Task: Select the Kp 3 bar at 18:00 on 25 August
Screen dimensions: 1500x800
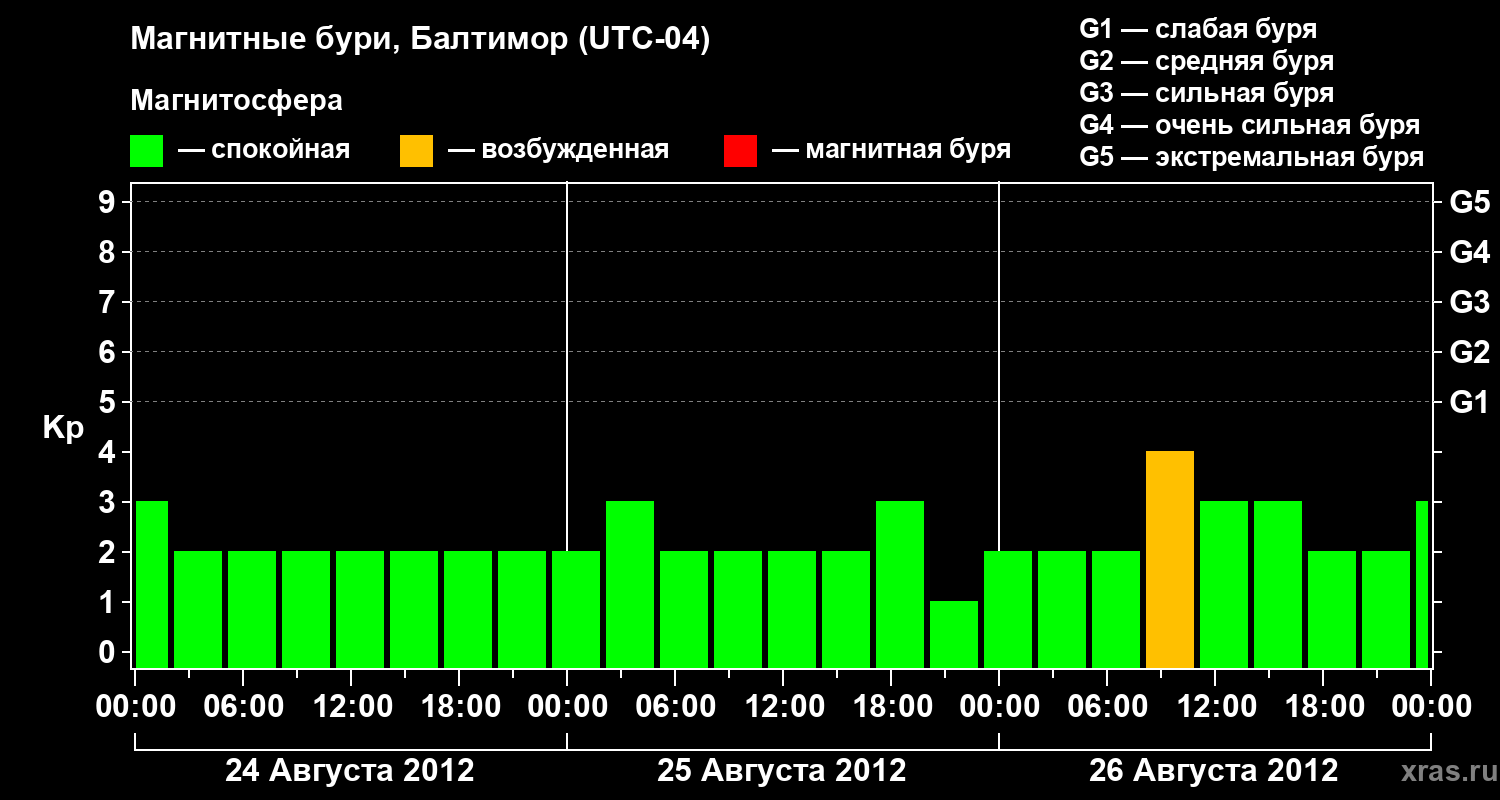Action: [x=900, y=585]
